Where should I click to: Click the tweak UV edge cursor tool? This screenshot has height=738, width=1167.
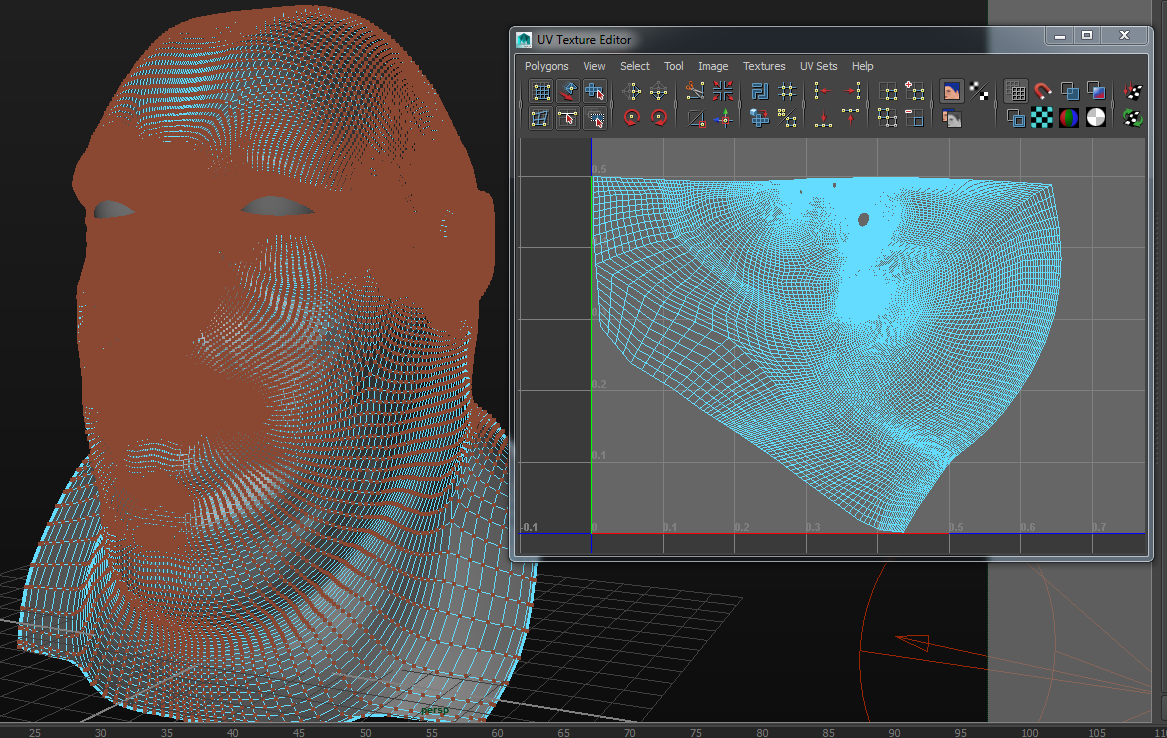(x=568, y=118)
